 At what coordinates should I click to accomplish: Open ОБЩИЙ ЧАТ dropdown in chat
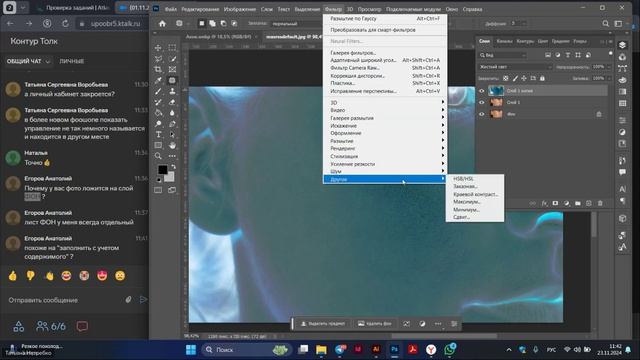pyautogui.click(x=28, y=61)
